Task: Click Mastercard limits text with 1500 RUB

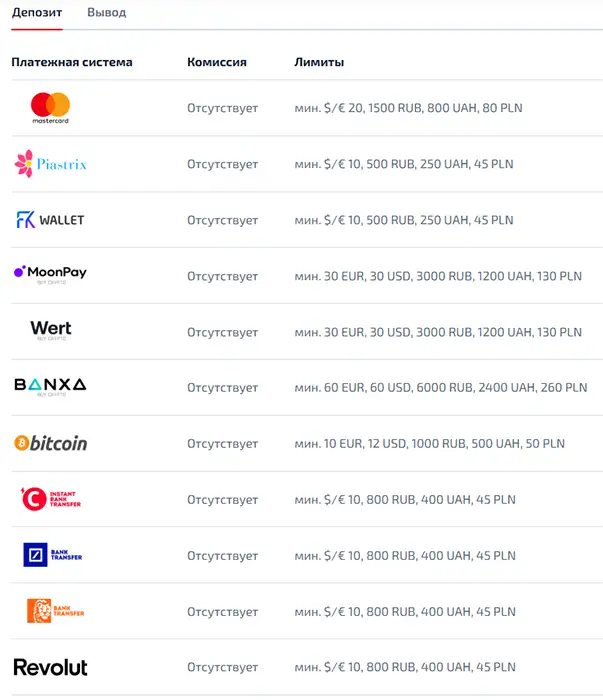Action: 408,108
